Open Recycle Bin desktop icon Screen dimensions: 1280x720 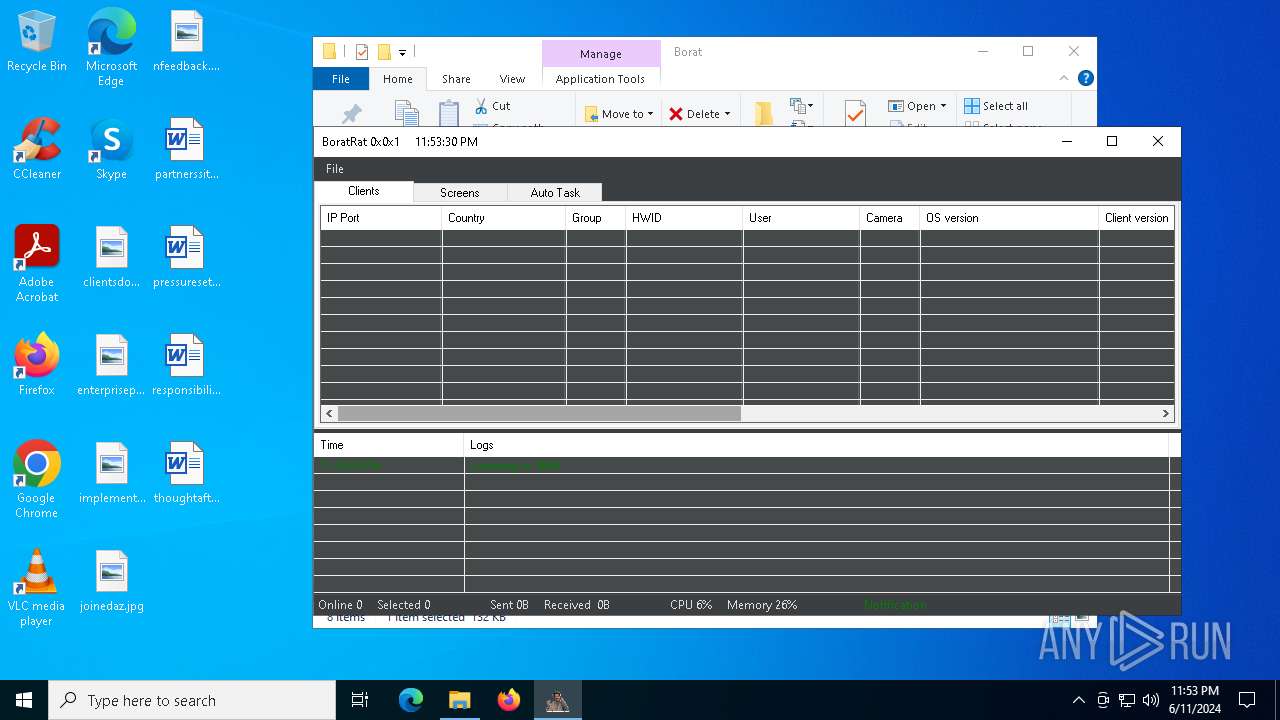tap(37, 42)
